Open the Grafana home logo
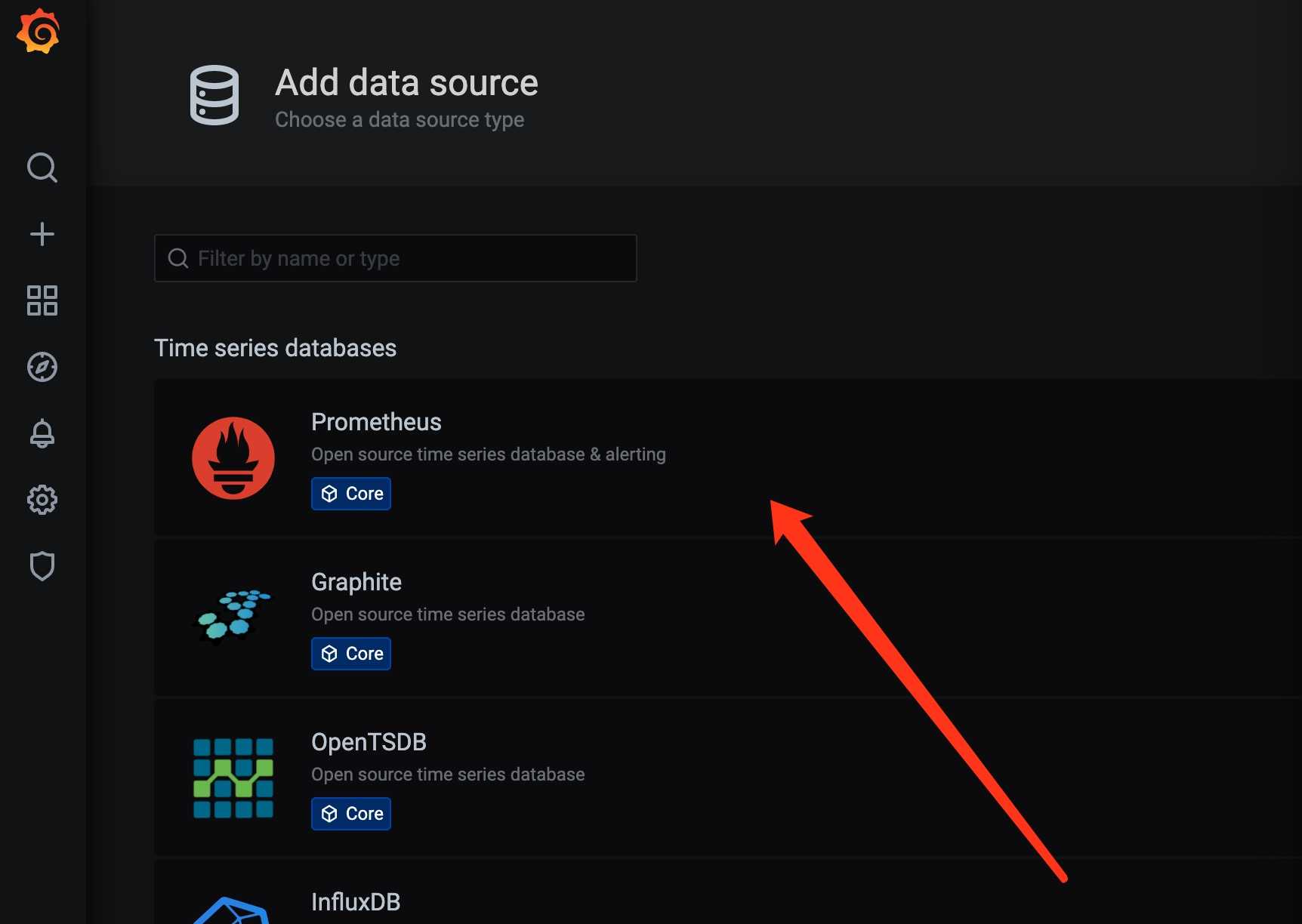This screenshot has width=1302, height=924. click(39, 31)
